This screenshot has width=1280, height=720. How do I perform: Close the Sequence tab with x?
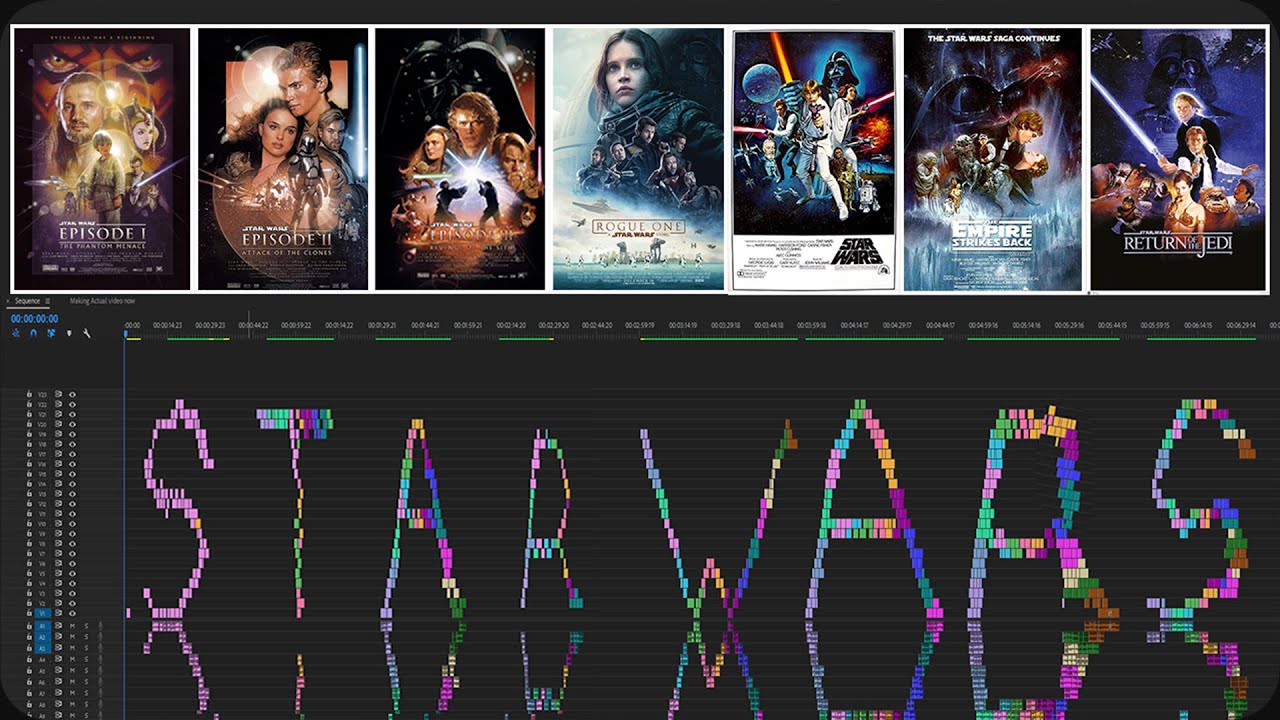click(x=8, y=301)
